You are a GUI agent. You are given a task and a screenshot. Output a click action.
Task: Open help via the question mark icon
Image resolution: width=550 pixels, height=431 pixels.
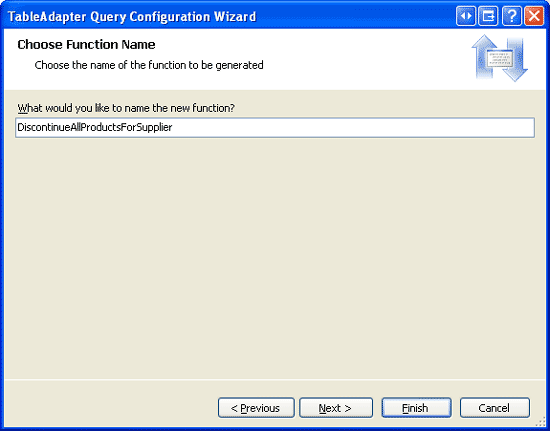click(x=511, y=16)
